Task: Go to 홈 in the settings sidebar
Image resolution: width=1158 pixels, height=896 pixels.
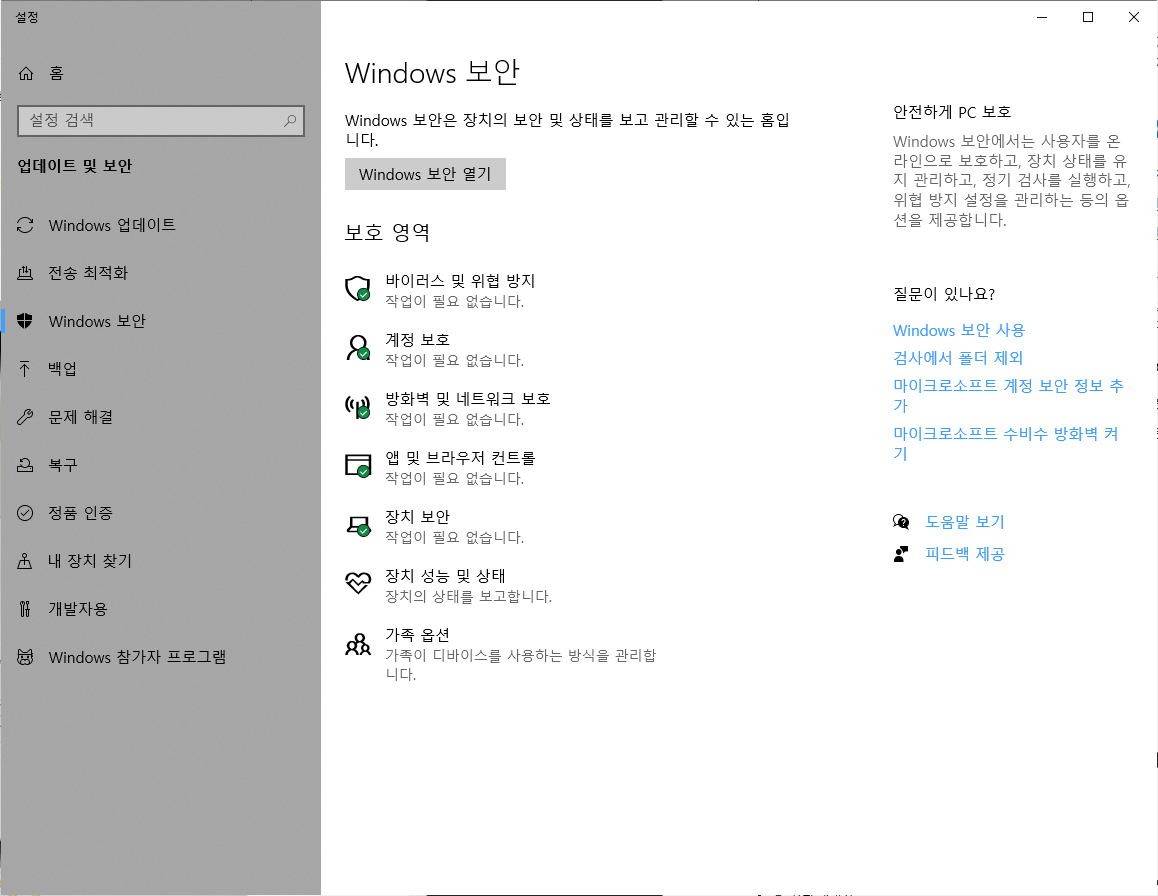Action: tap(161, 73)
